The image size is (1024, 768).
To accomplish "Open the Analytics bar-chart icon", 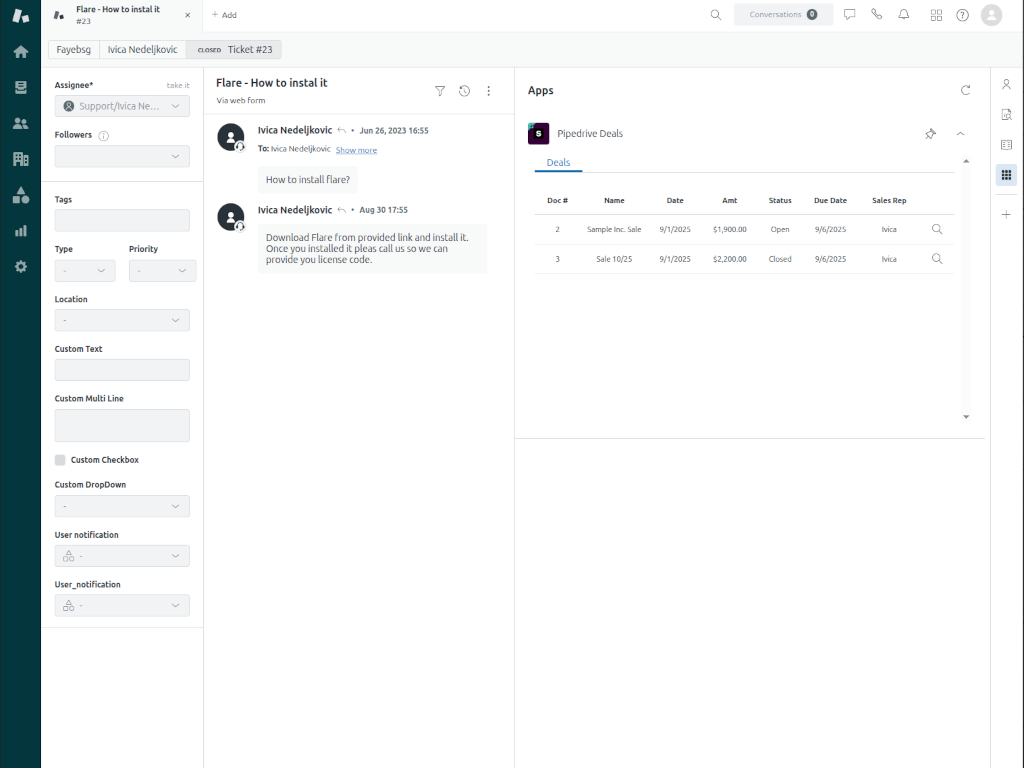I will click(x=20, y=232).
